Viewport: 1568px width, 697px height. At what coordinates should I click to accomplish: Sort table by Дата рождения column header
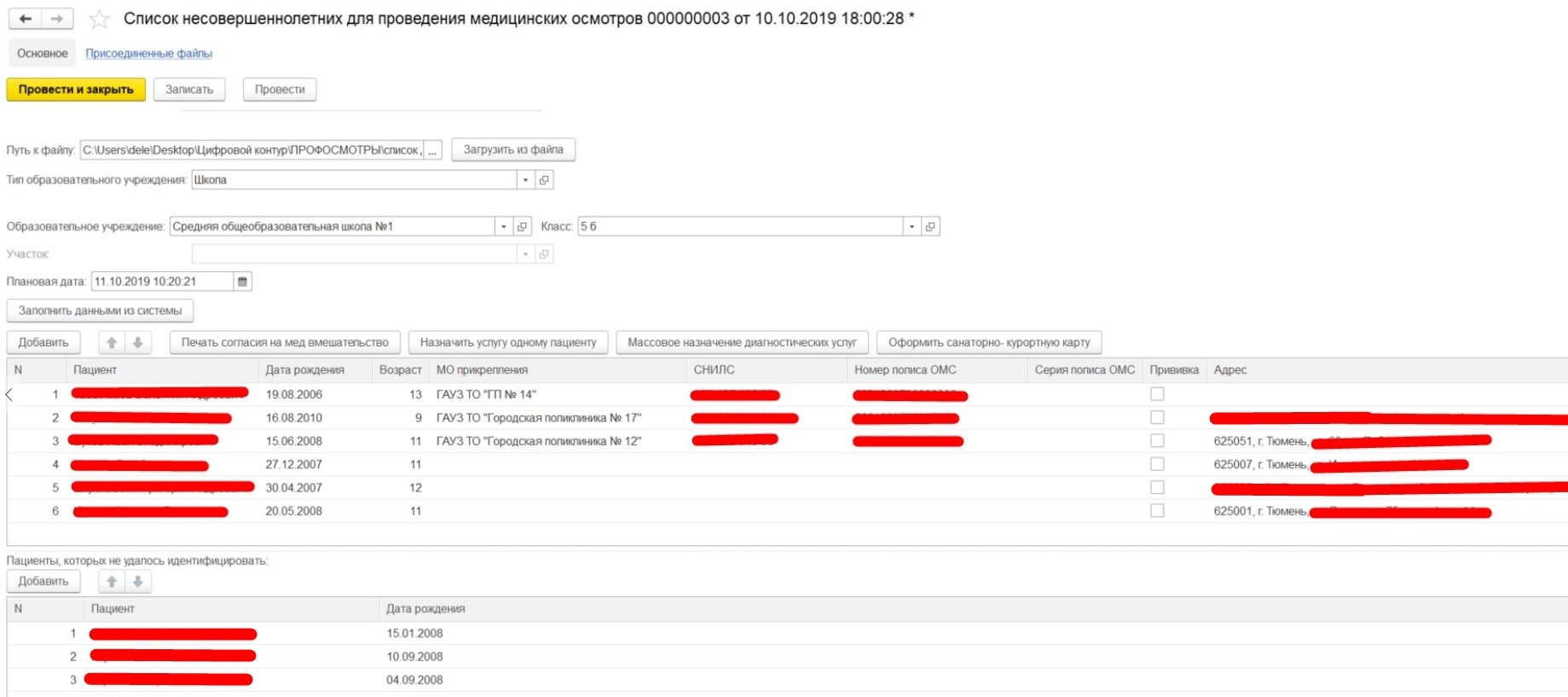pos(304,370)
